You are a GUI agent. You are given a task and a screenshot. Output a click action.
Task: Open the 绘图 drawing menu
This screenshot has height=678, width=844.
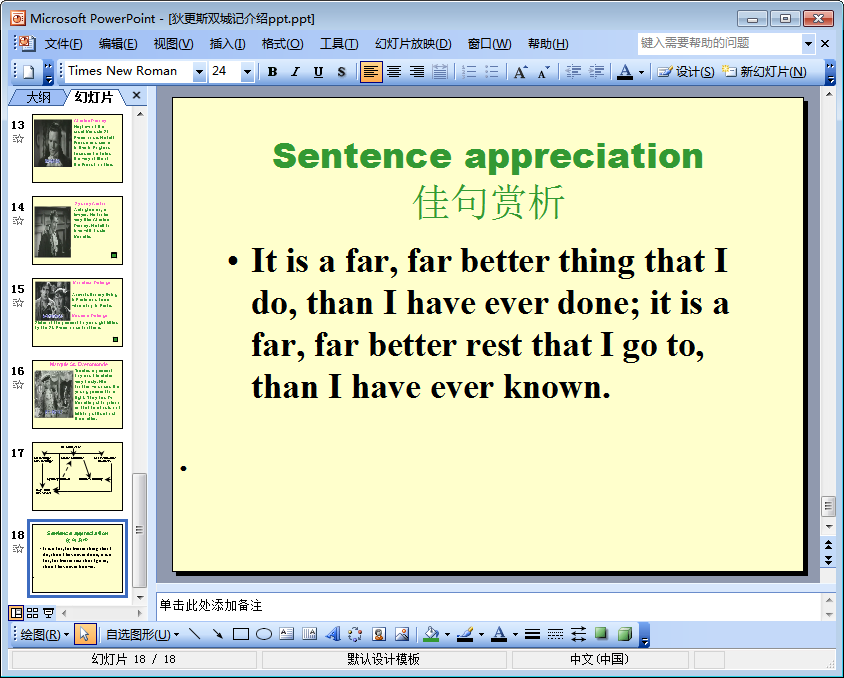44,635
